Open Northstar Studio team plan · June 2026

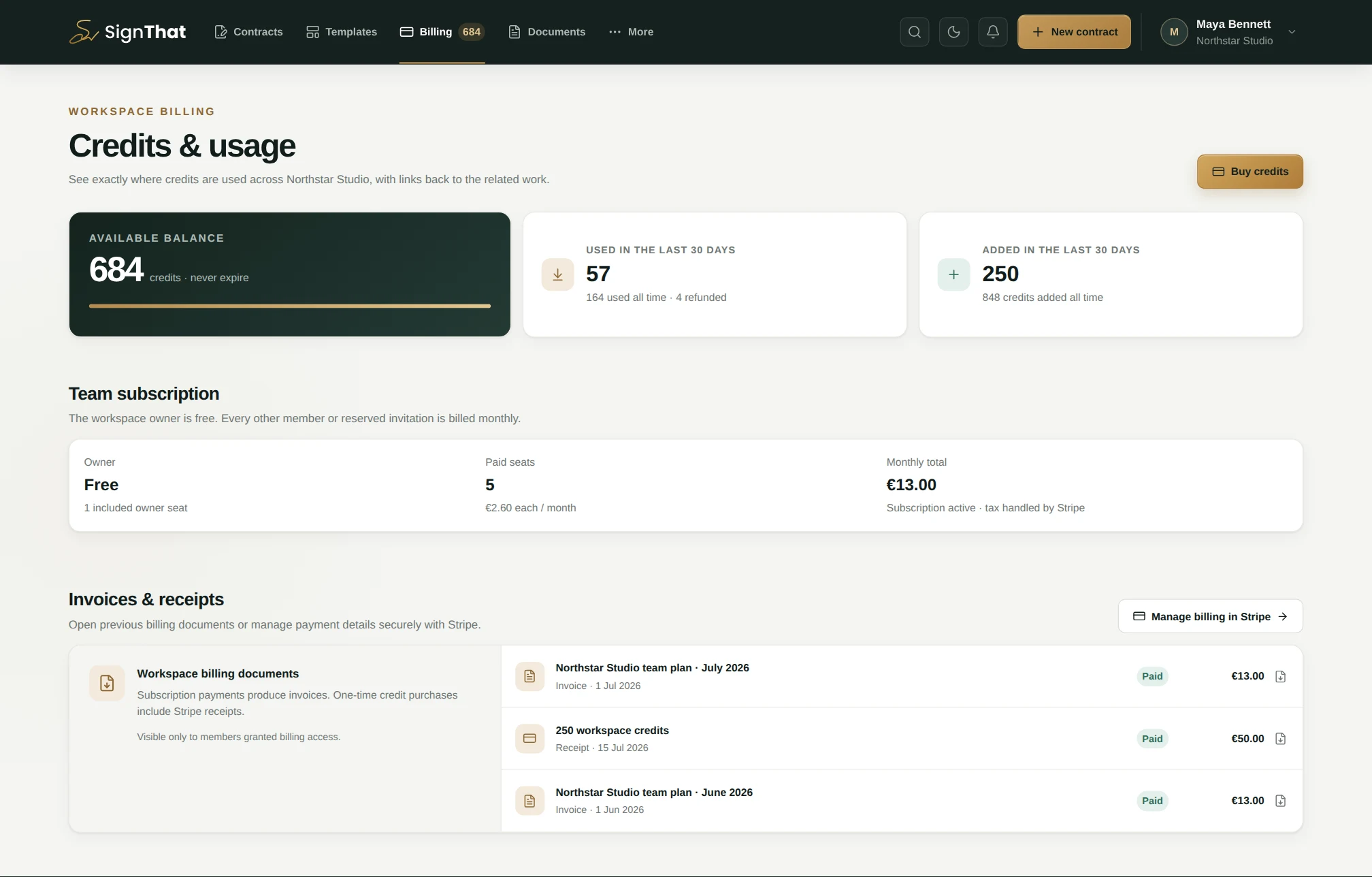coord(902,801)
